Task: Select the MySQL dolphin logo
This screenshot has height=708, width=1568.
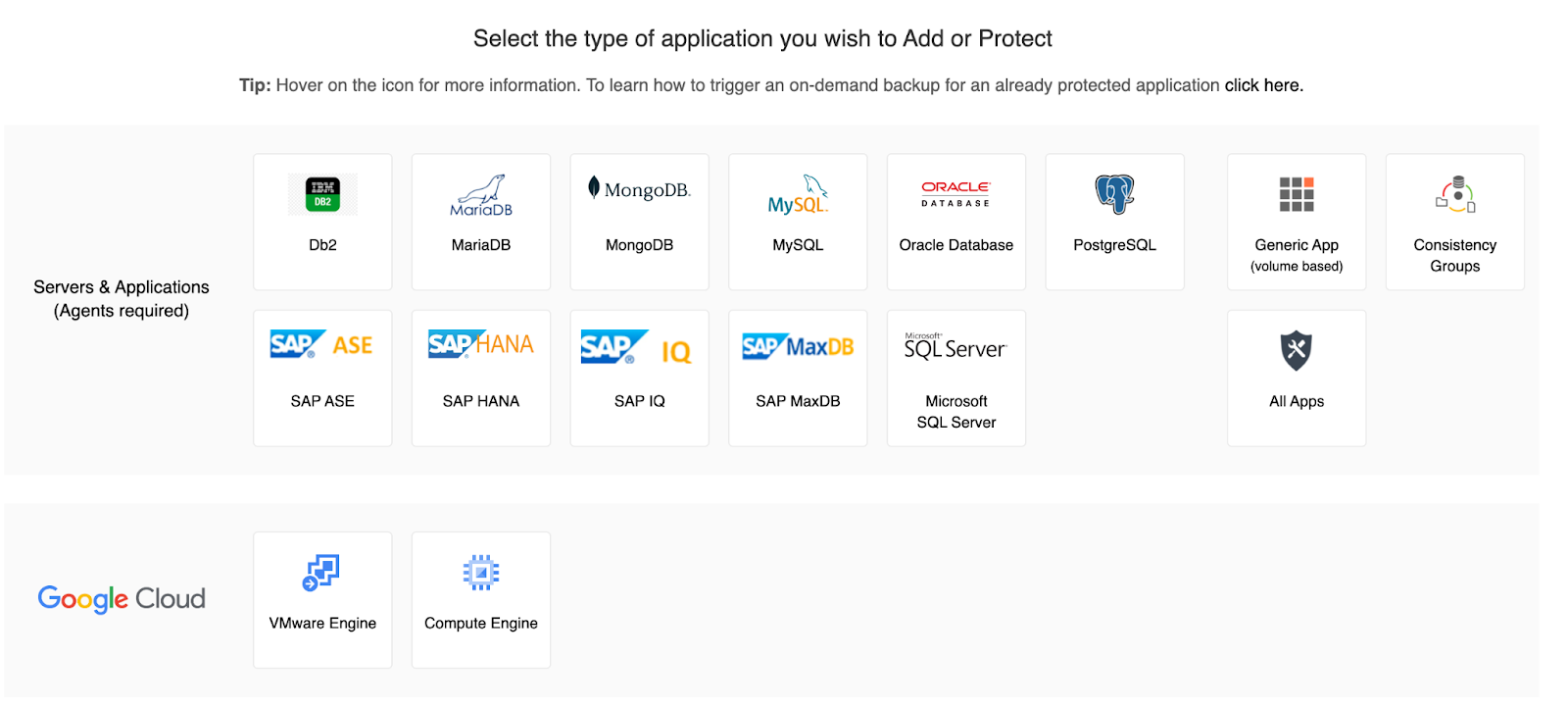Action: click(798, 195)
